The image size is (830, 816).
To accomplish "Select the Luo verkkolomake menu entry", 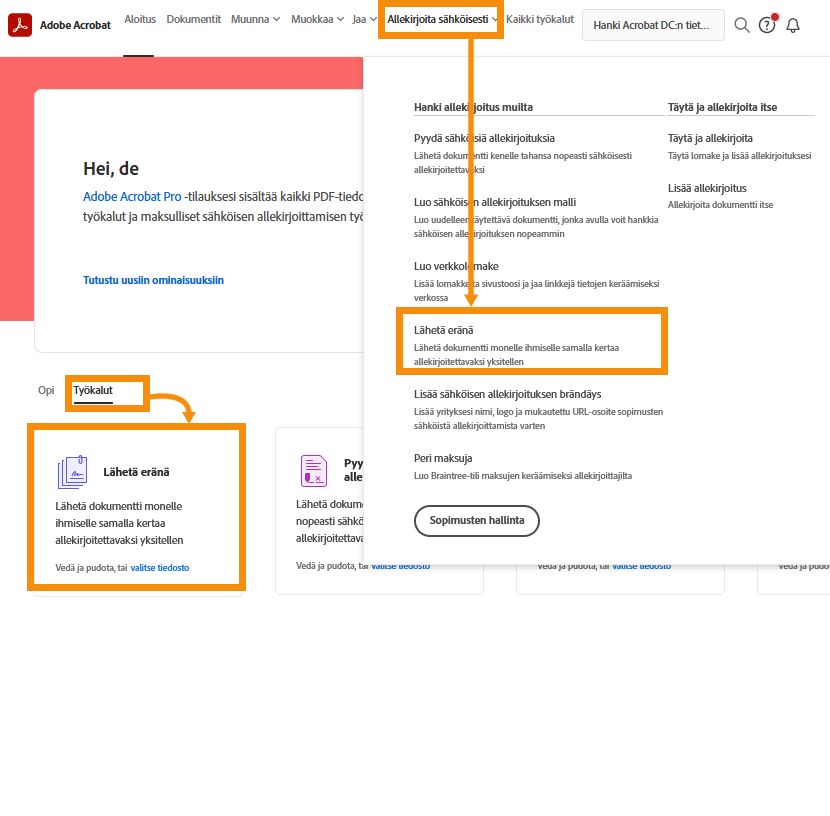I will pyautogui.click(x=456, y=267).
